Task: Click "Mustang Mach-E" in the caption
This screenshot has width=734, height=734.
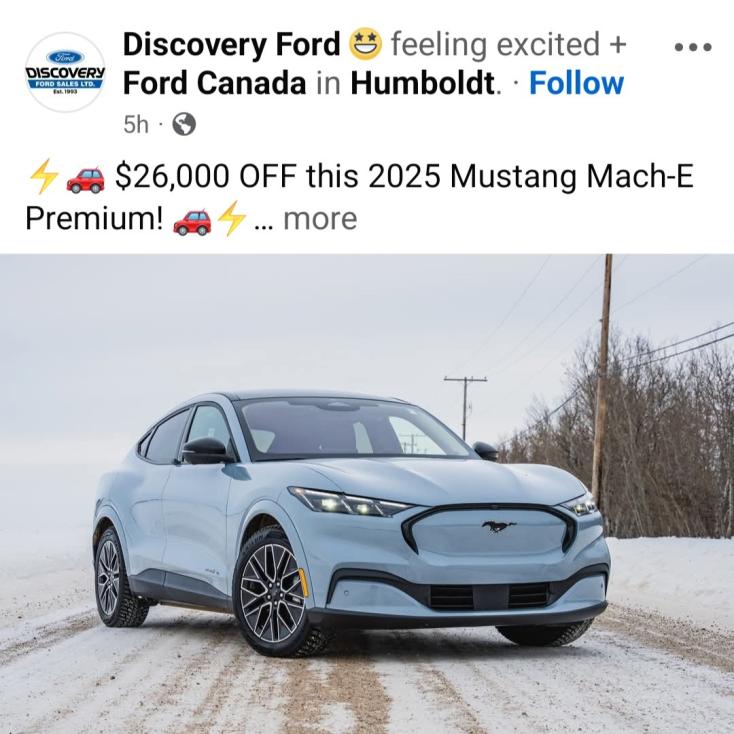Action: [571, 176]
